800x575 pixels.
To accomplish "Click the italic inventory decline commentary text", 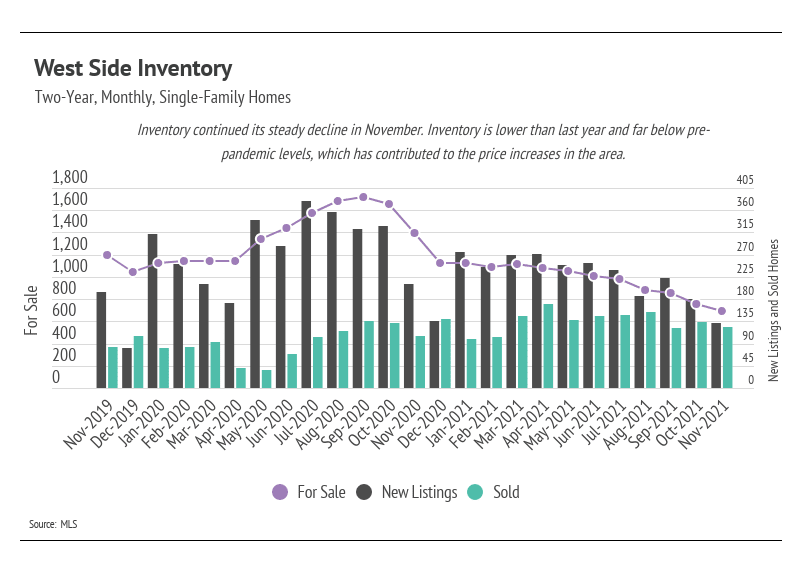I will pyautogui.click(x=423, y=141).
